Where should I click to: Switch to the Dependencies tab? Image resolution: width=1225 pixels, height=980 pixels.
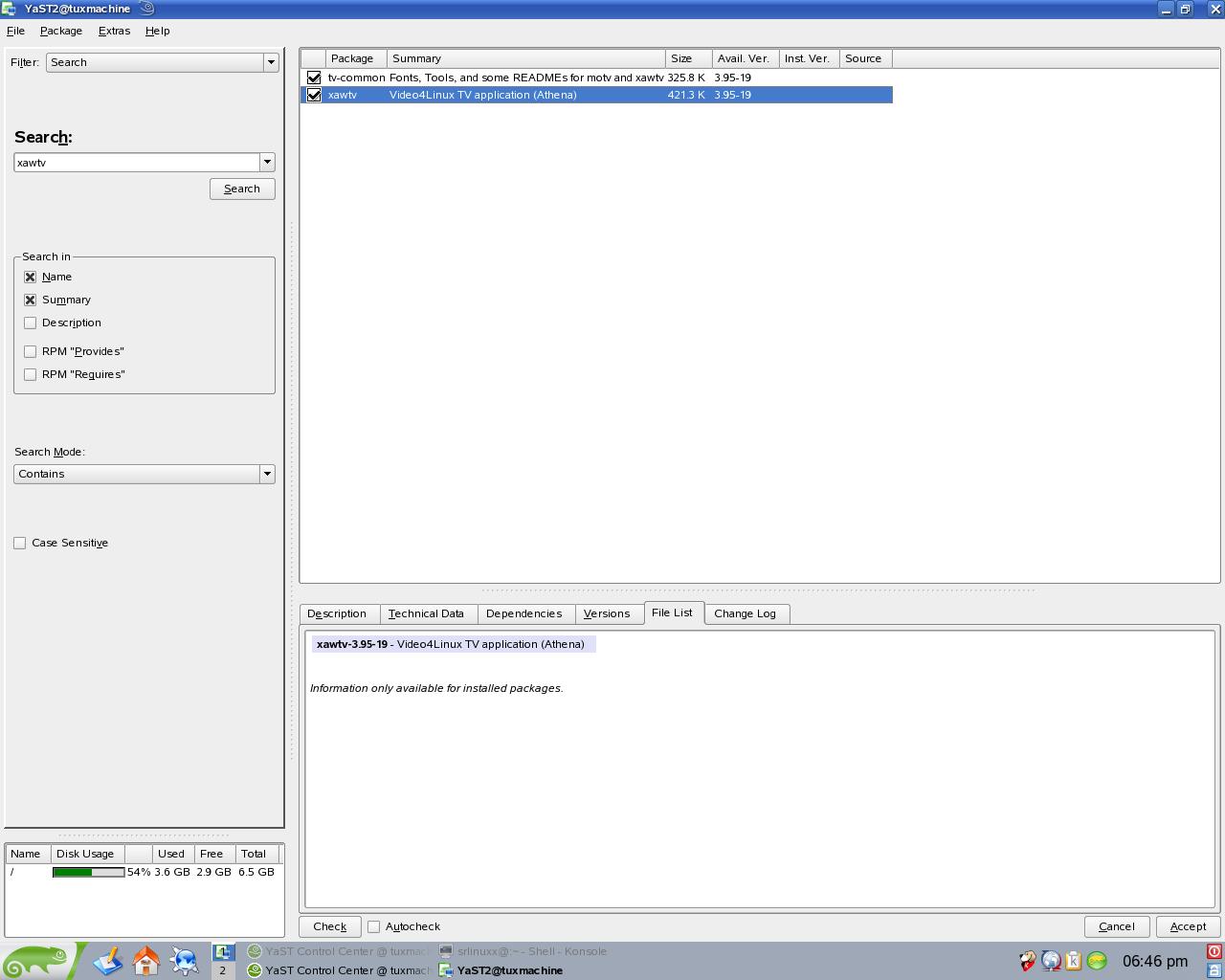[523, 613]
